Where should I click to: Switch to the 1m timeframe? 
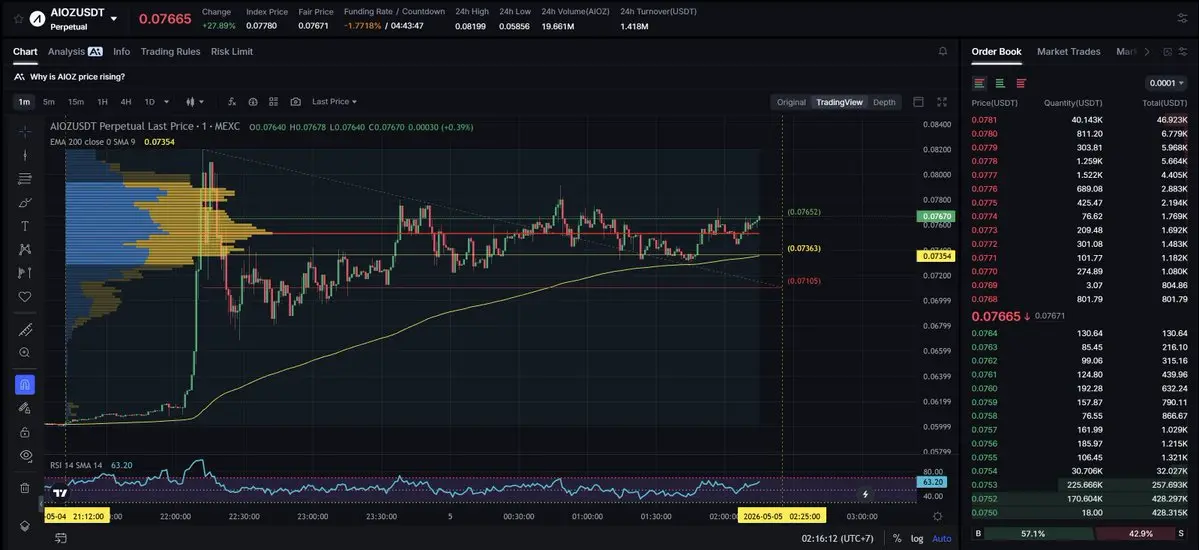(x=24, y=102)
